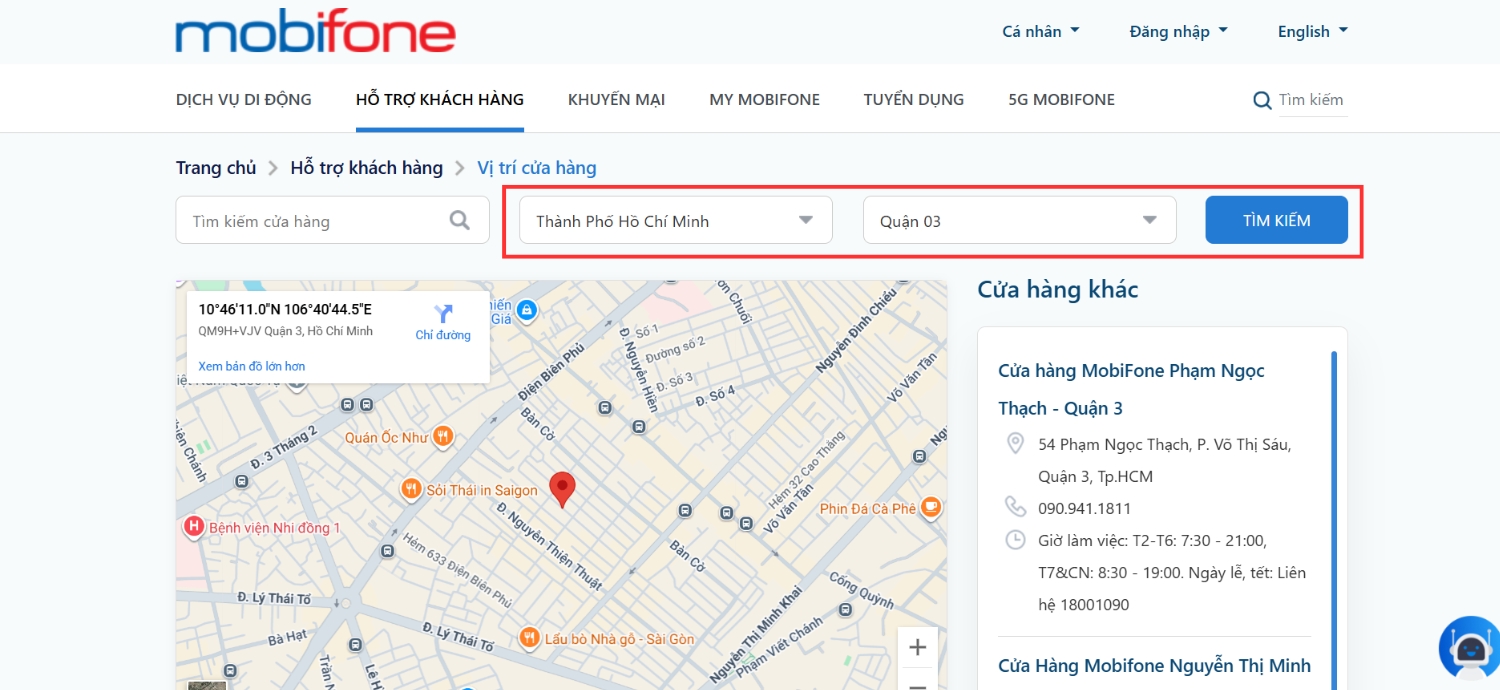Select the Hỗ trợ khách hàng tab
The width and height of the screenshot is (1500, 690).
click(x=440, y=99)
